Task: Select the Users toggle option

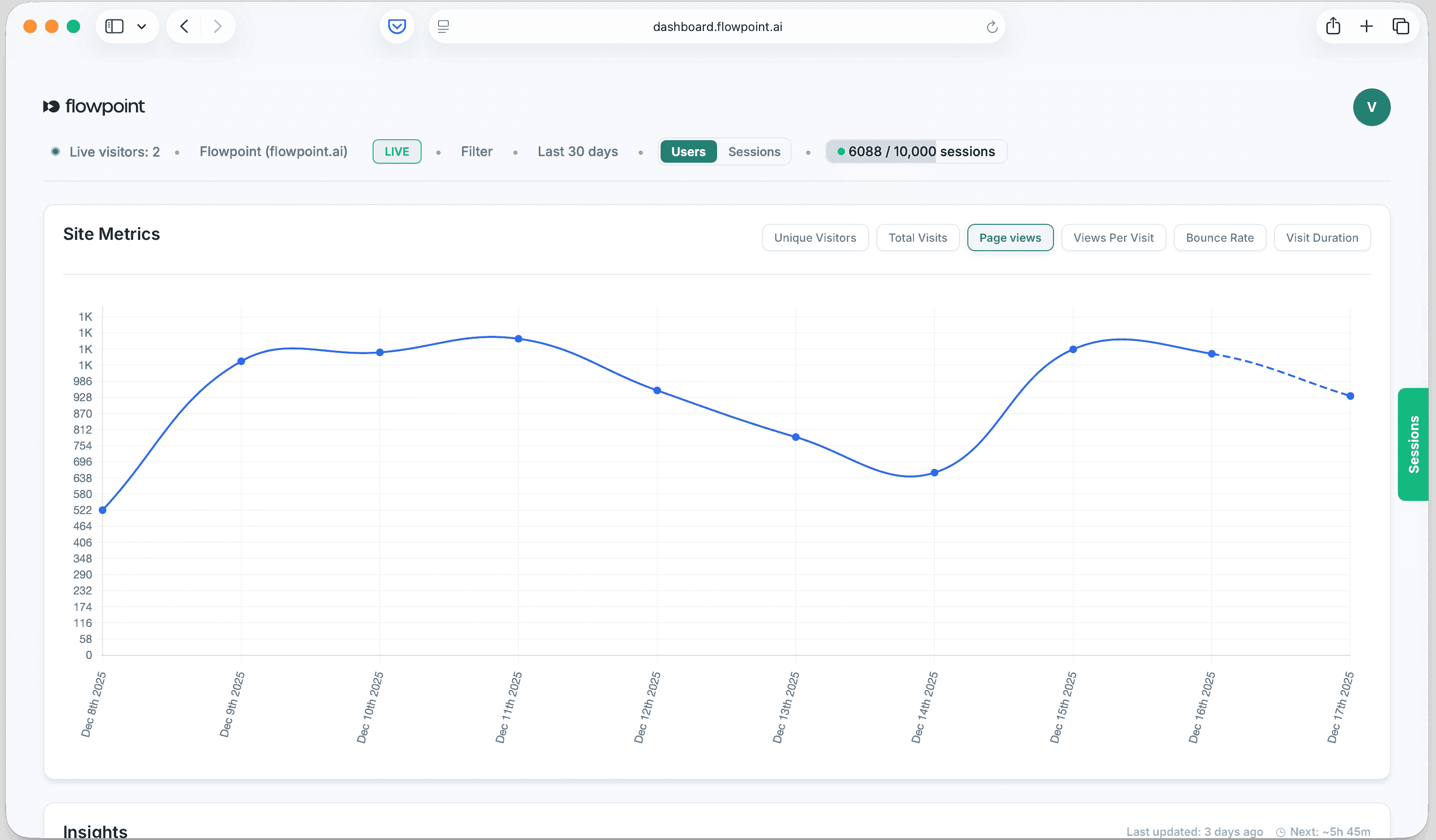Action: 688,151
